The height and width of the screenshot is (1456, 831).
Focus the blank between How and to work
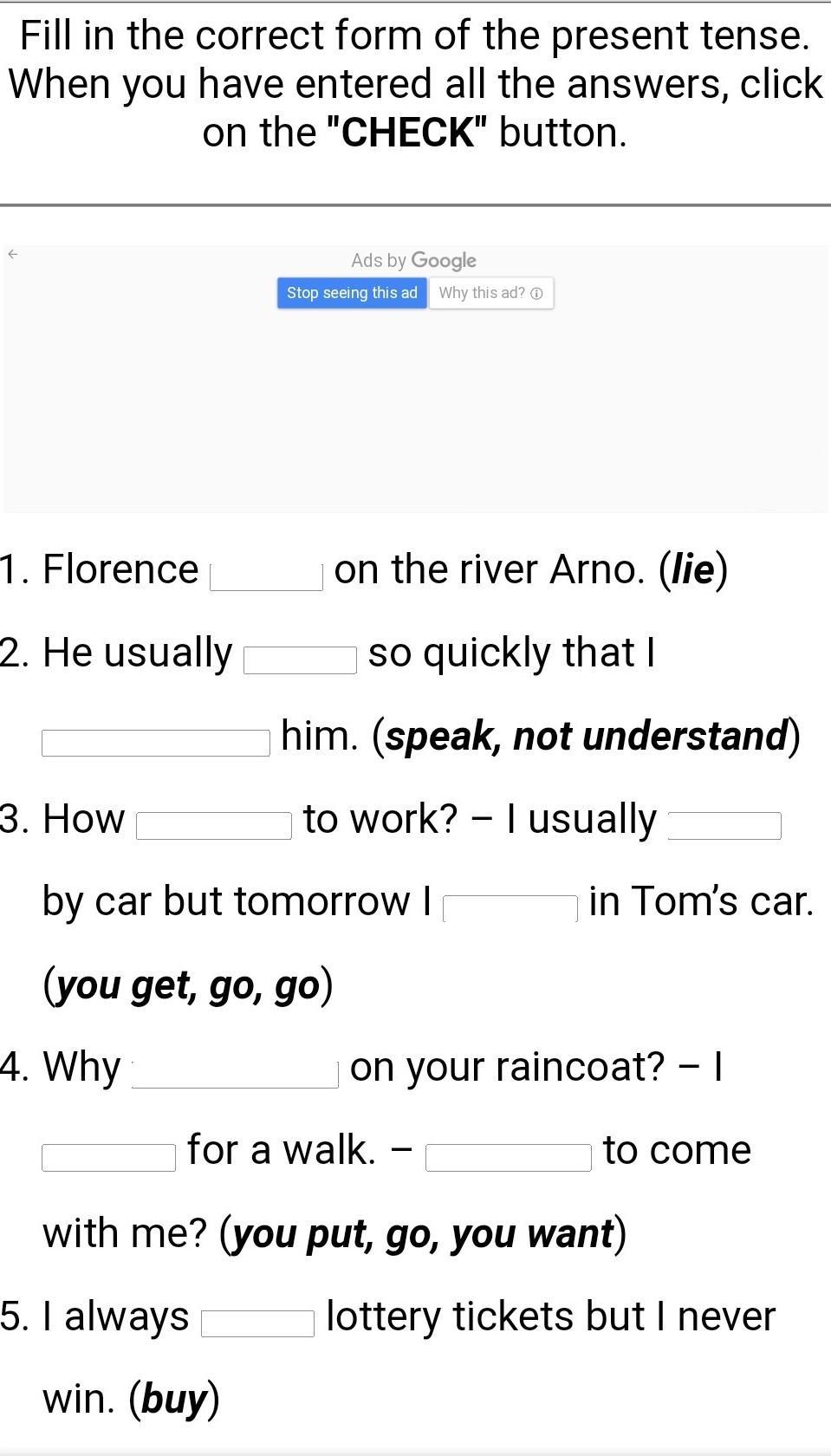(x=214, y=825)
